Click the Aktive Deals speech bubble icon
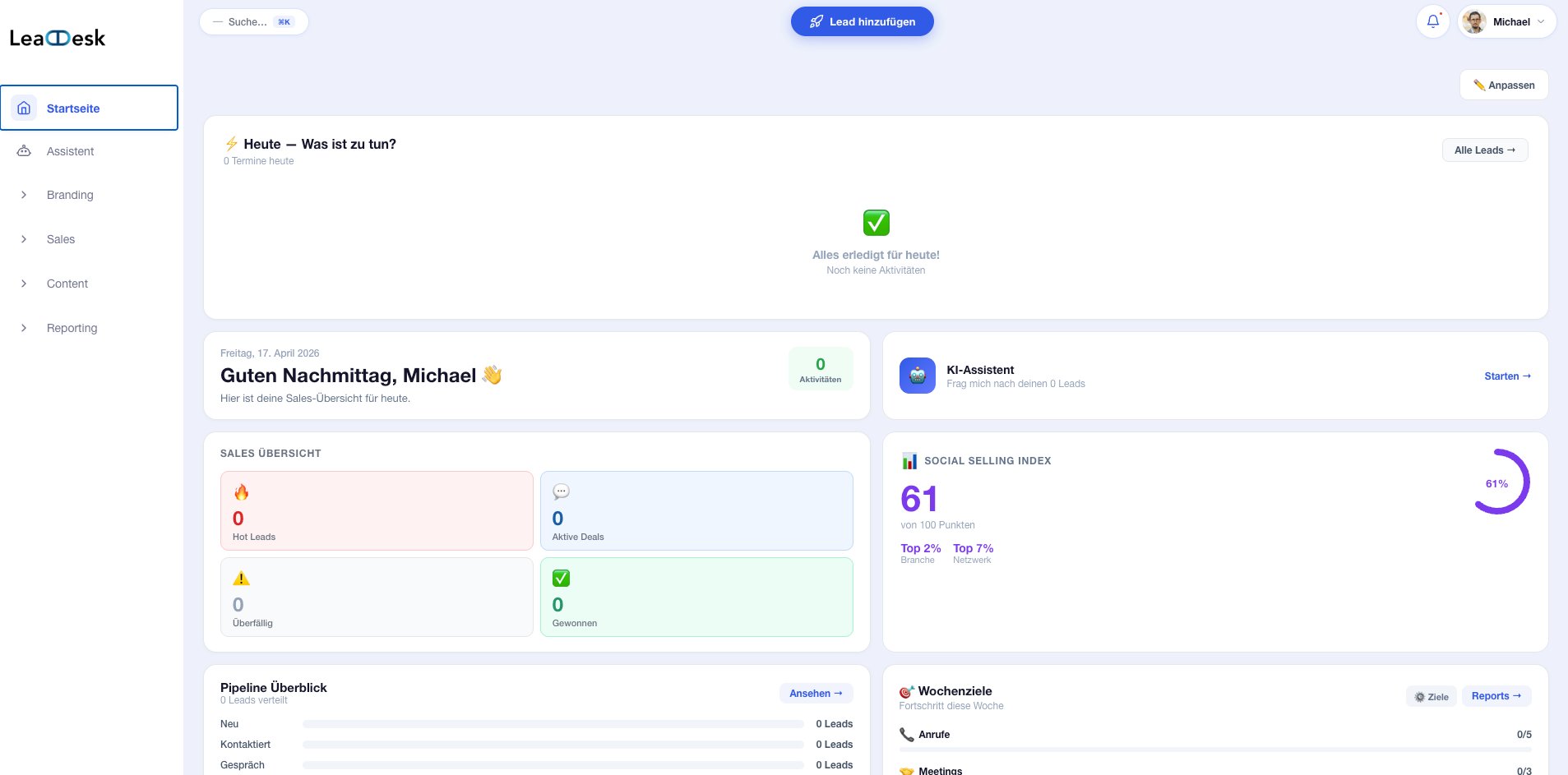 coord(560,491)
